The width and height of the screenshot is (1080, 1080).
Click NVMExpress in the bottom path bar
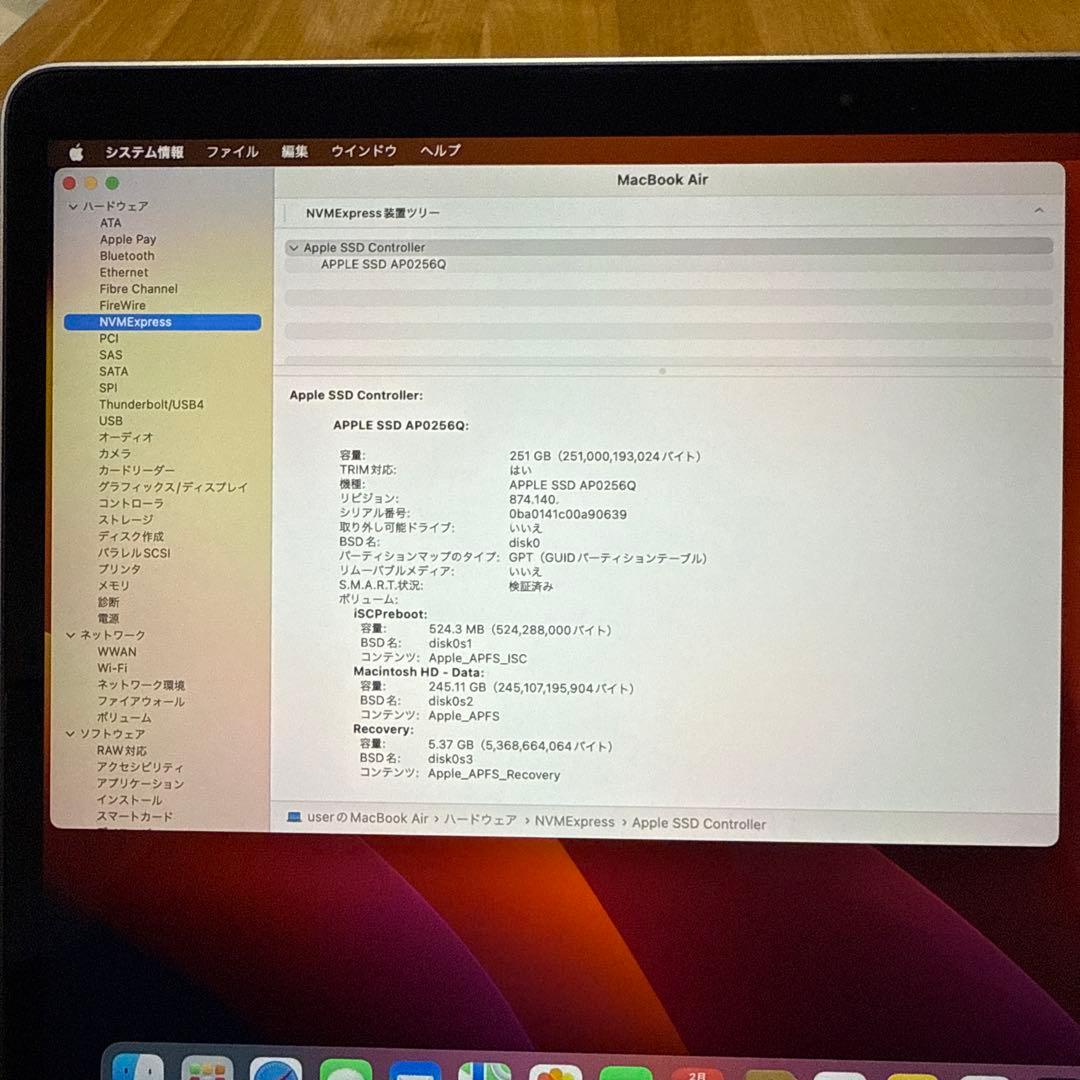tap(574, 822)
